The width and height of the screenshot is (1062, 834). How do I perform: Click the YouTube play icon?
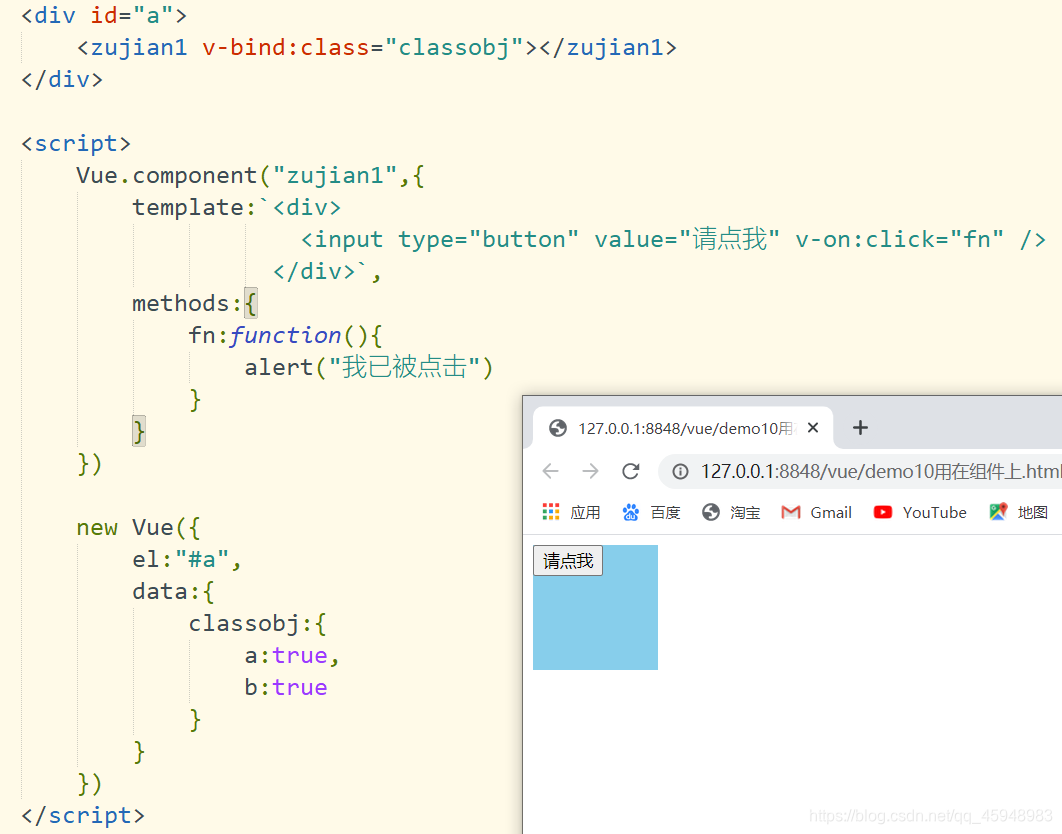pyautogui.click(x=883, y=512)
